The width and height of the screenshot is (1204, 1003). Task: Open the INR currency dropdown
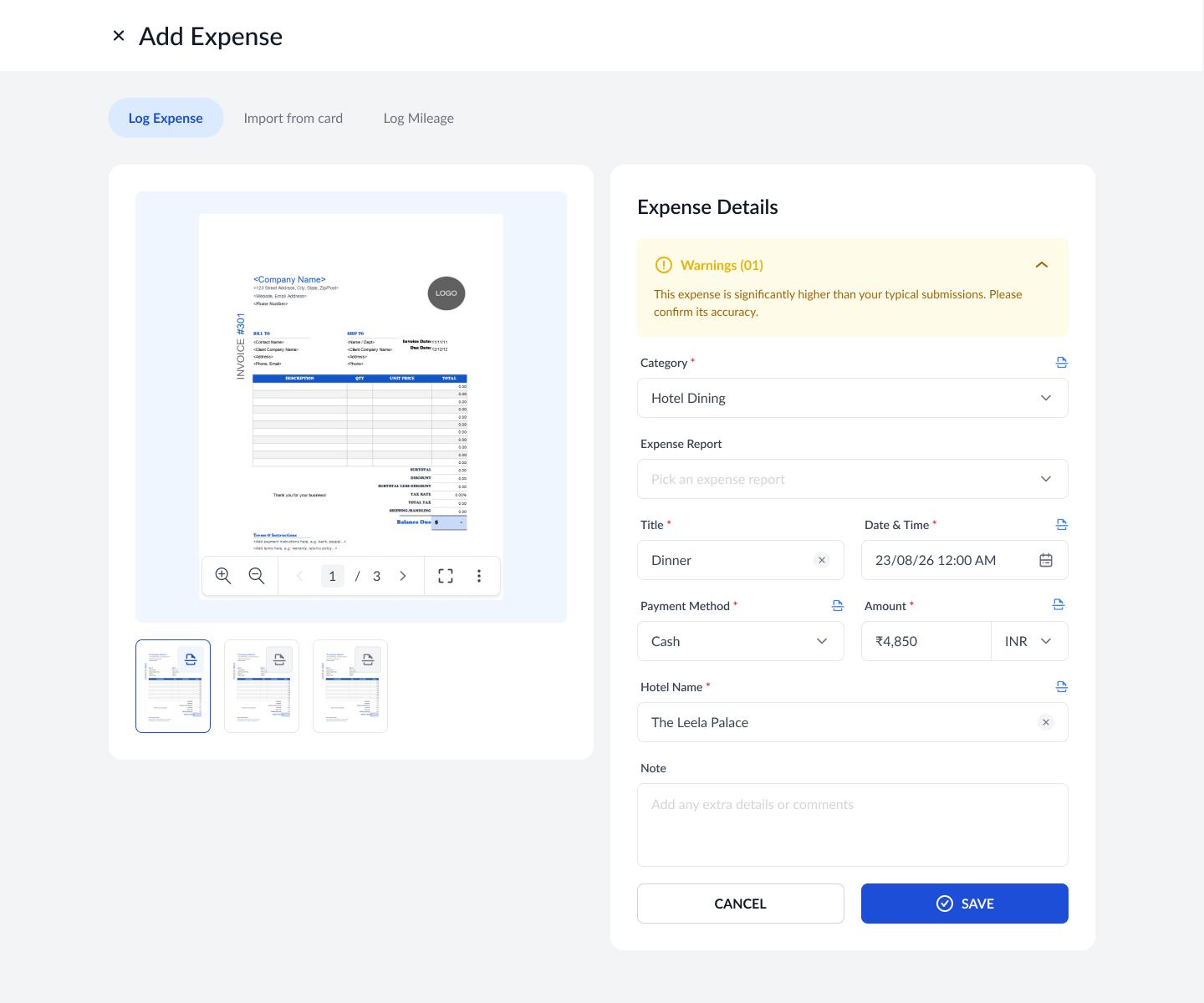(x=1029, y=641)
